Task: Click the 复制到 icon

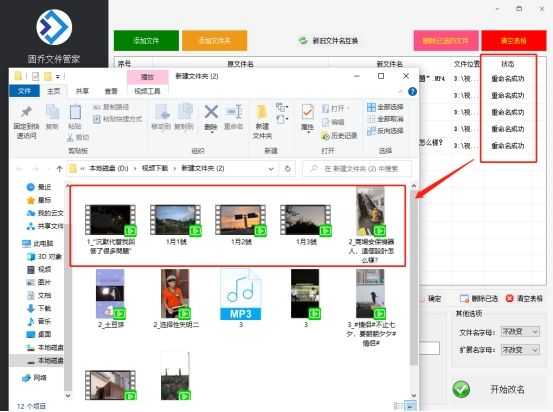Action: click(x=184, y=117)
